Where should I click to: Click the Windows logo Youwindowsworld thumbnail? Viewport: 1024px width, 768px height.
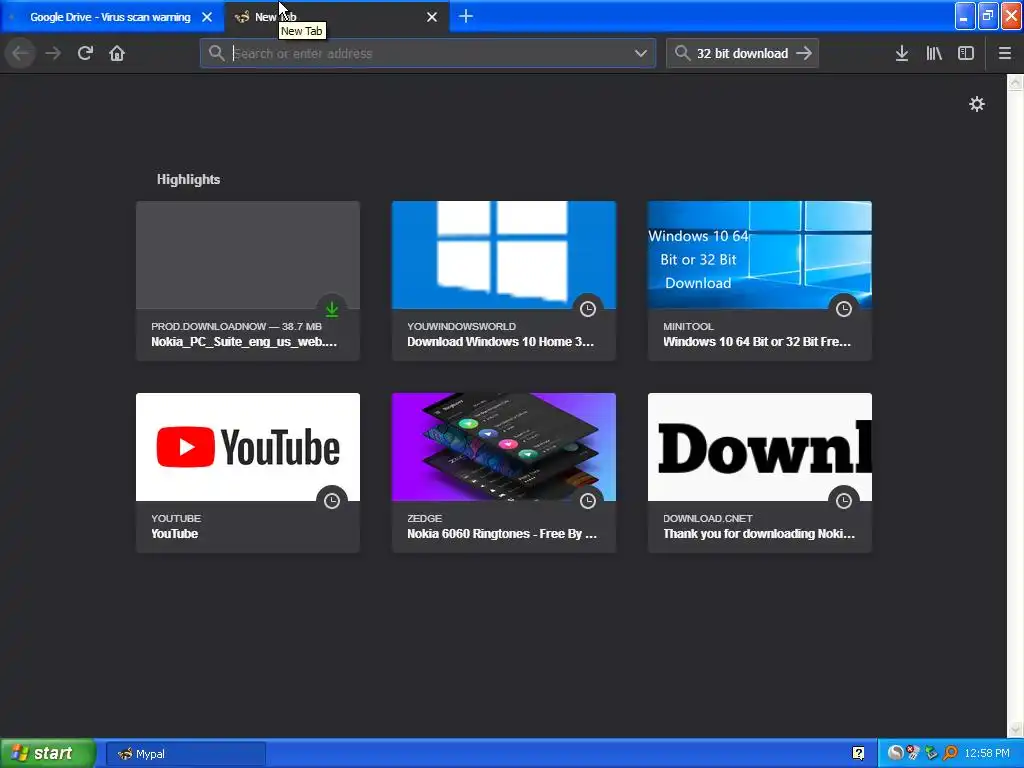(x=504, y=255)
